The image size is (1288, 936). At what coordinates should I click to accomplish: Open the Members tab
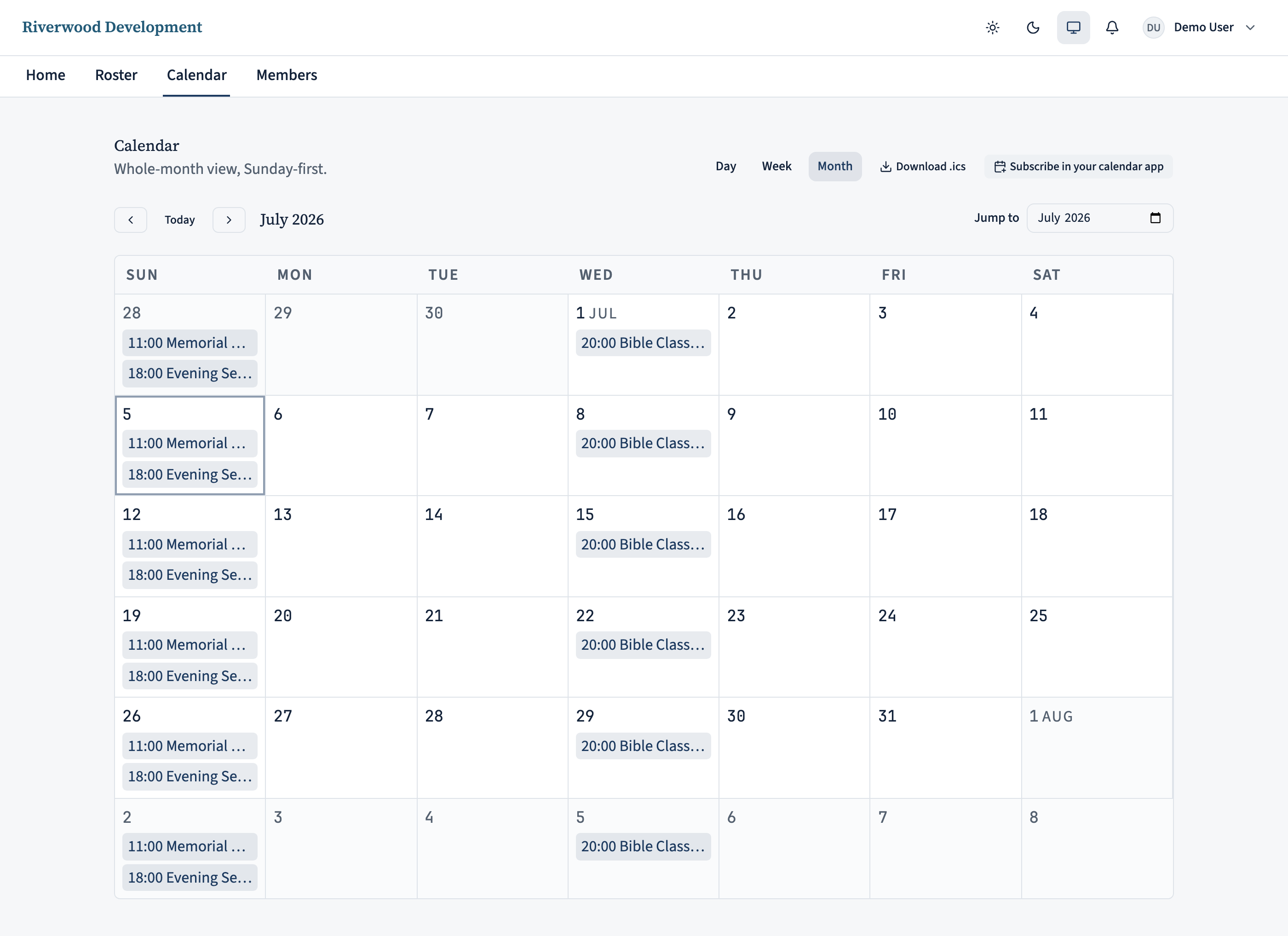[x=286, y=75]
